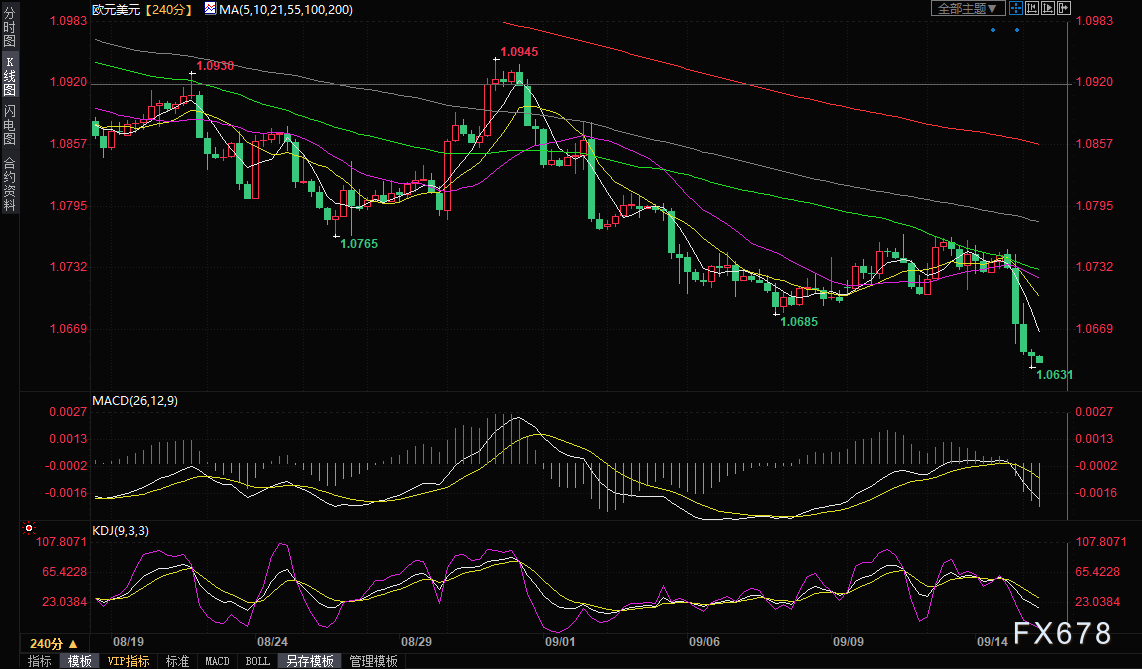
Task: Open the 全部主题 theme dropdown
Action: (x=966, y=9)
